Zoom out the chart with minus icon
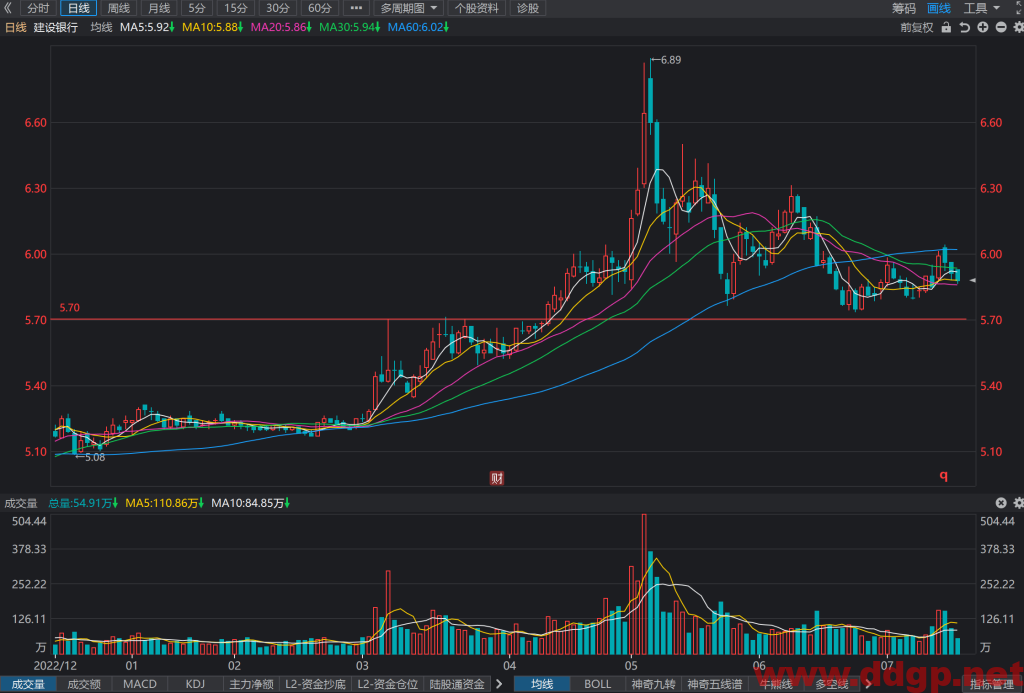1024x693 pixels. click(1001, 27)
